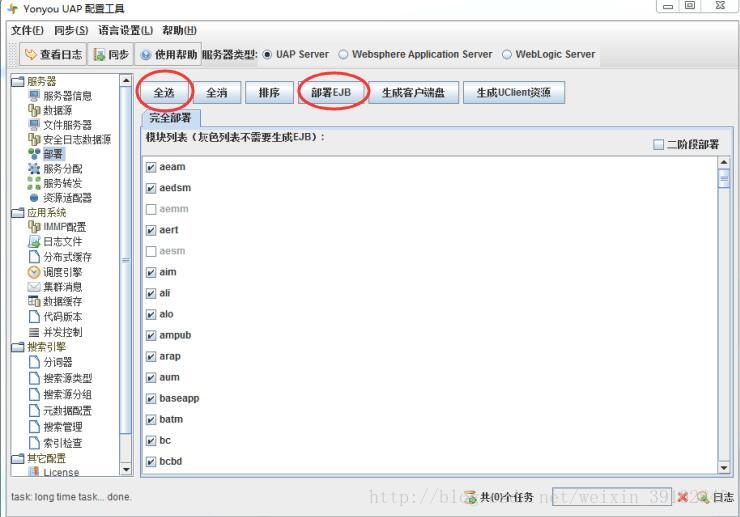Collapse the 应用系统 tree folder
This screenshot has width=740, height=517.
point(17,212)
